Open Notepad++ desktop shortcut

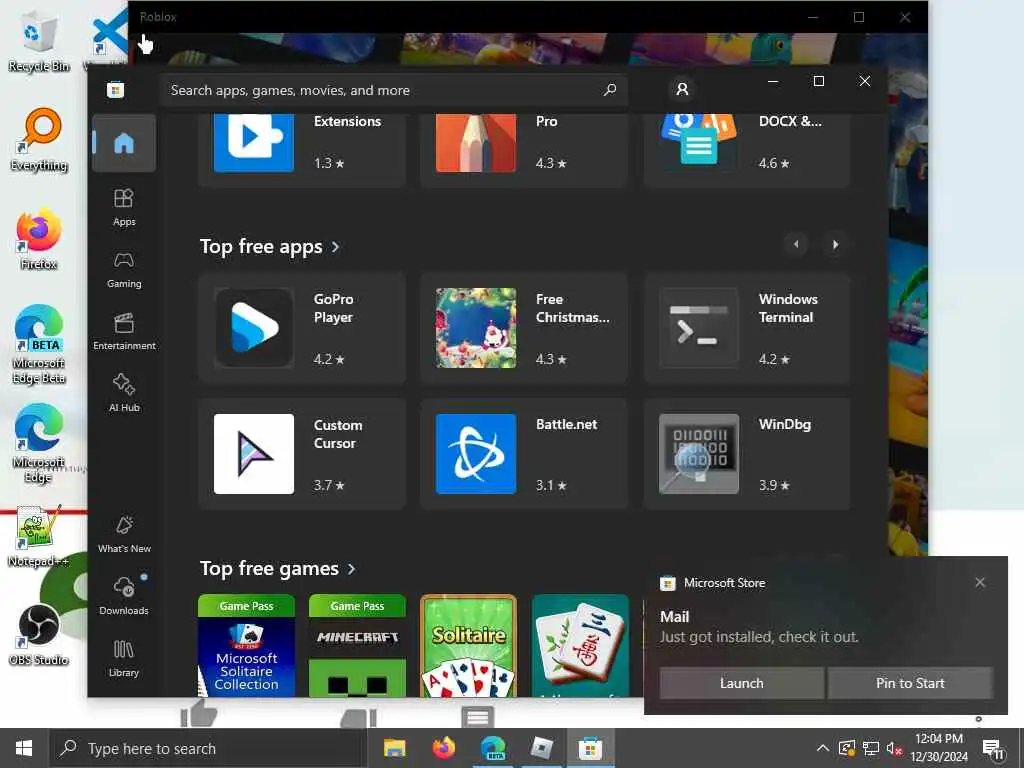pos(37,537)
